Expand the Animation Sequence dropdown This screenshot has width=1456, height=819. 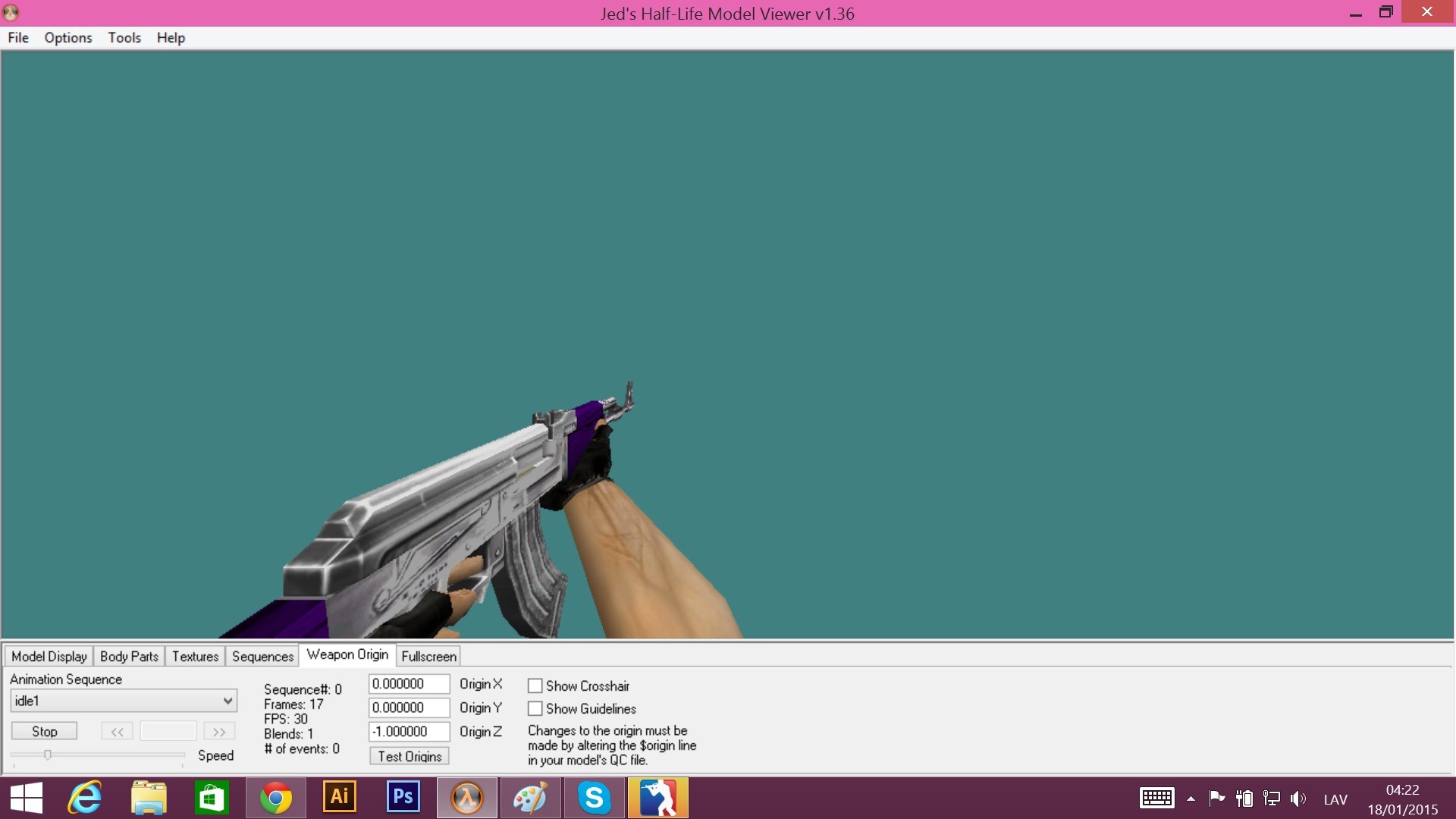(x=124, y=701)
